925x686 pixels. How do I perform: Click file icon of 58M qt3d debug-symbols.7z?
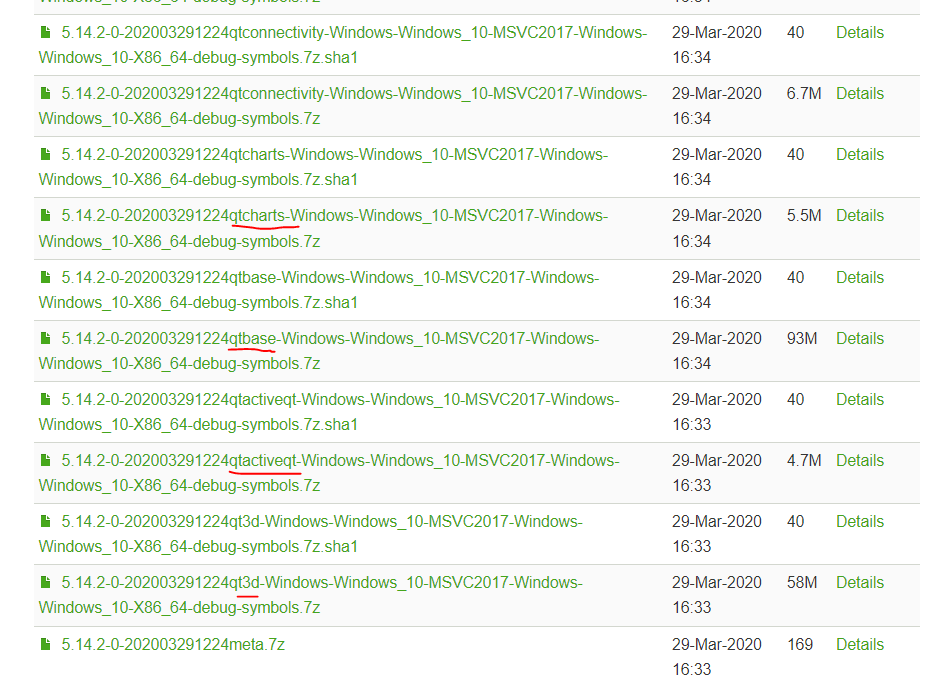(45, 583)
